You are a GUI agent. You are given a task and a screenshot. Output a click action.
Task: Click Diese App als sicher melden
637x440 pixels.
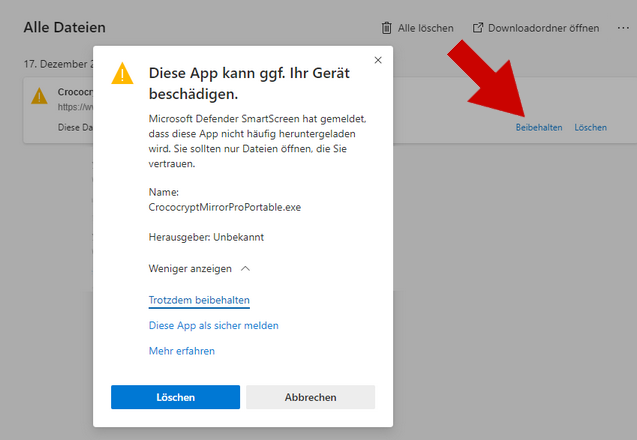click(x=213, y=325)
